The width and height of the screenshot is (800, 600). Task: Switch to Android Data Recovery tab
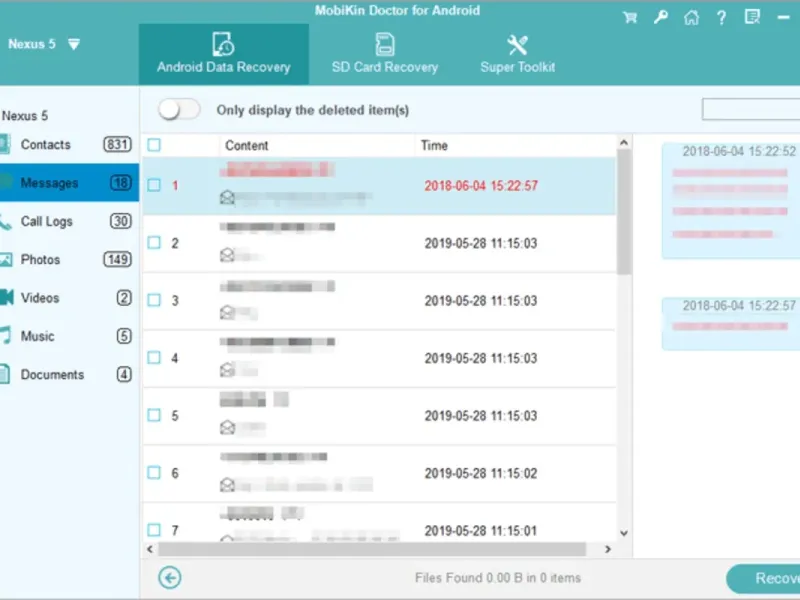pyautogui.click(x=223, y=54)
